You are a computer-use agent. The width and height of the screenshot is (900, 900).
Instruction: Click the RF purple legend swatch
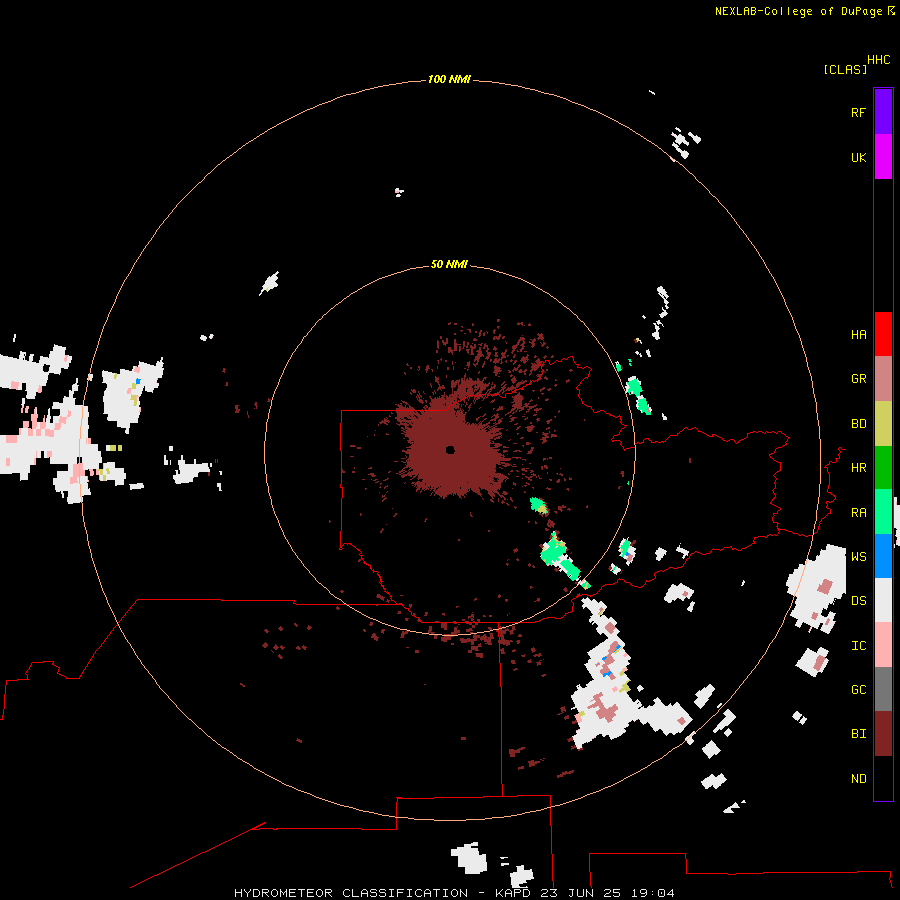tap(883, 112)
